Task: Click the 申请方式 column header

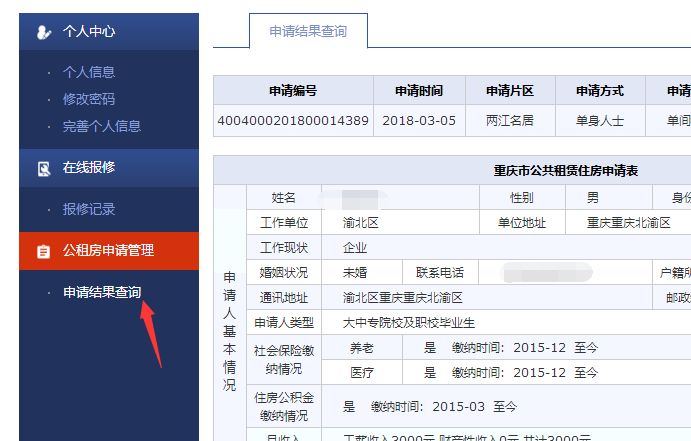Action: pyautogui.click(x=600, y=91)
